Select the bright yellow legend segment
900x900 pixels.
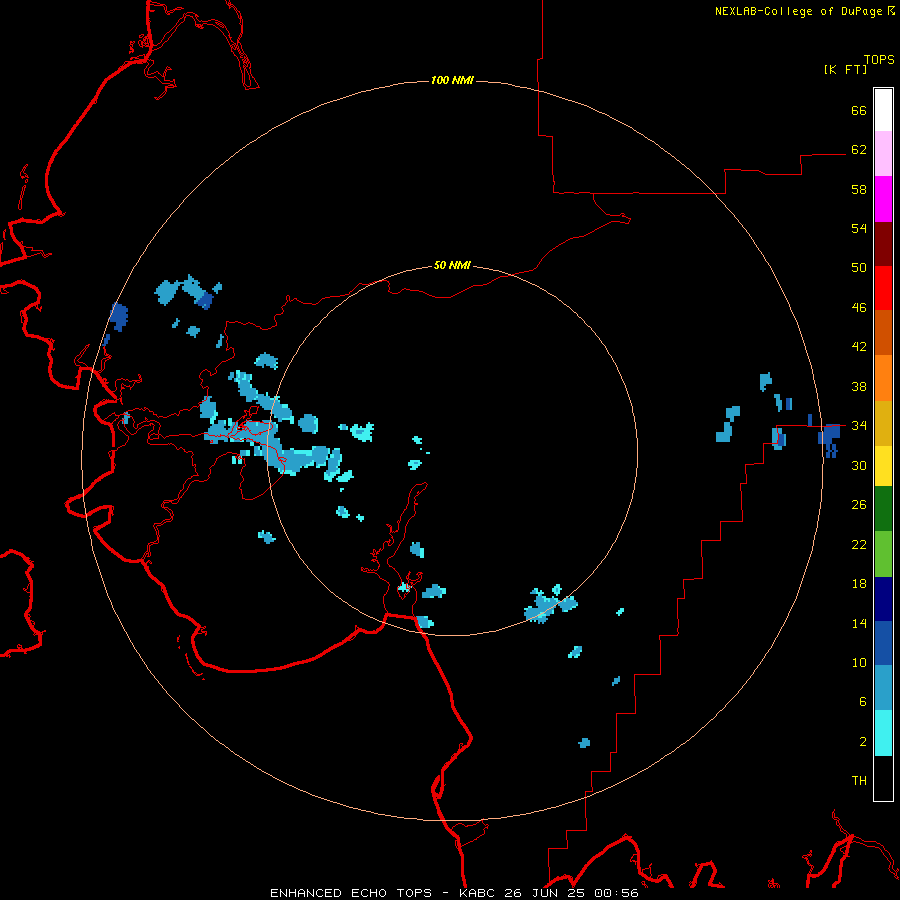coord(883,465)
